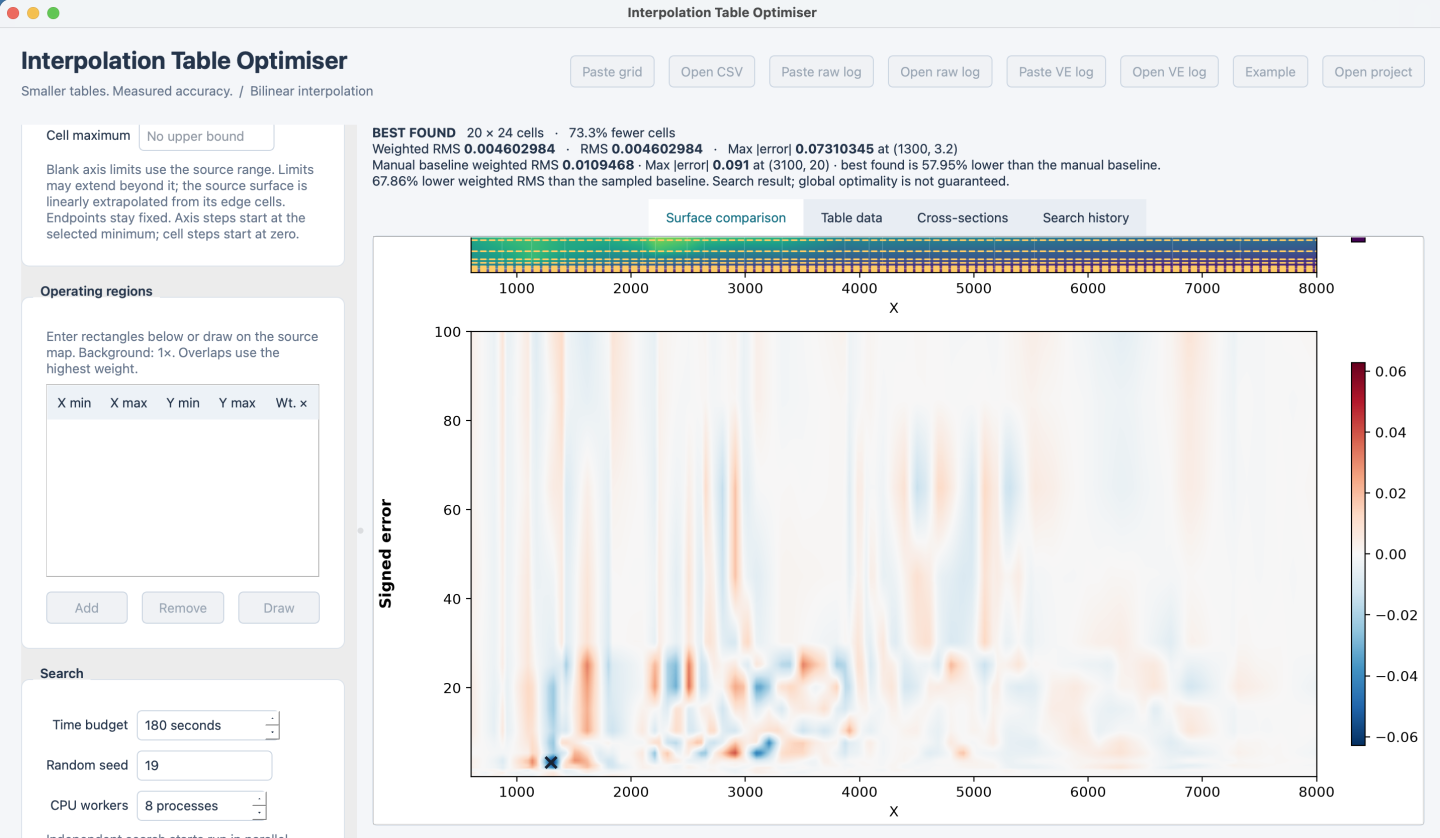1440x838 pixels.
Task: Switch to the Surface comparison tab
Action: 726,218
